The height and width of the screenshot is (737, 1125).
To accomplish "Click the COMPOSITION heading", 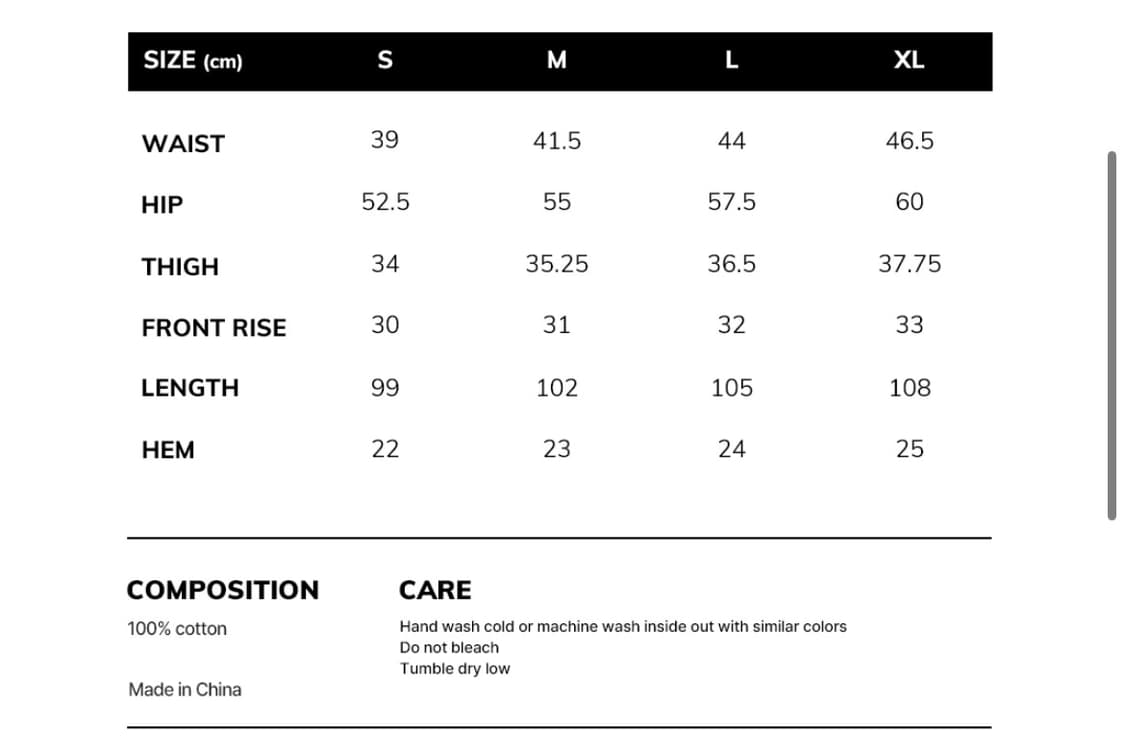I will (x=223, y=590).
